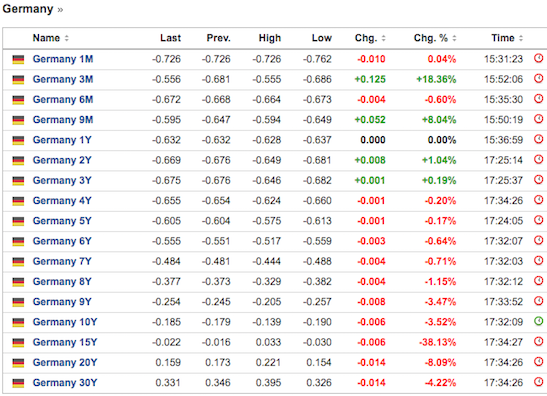The image size is (547, 396).
Task: Click the German flag next to Germany 15Y
Action: pos(18,343)
